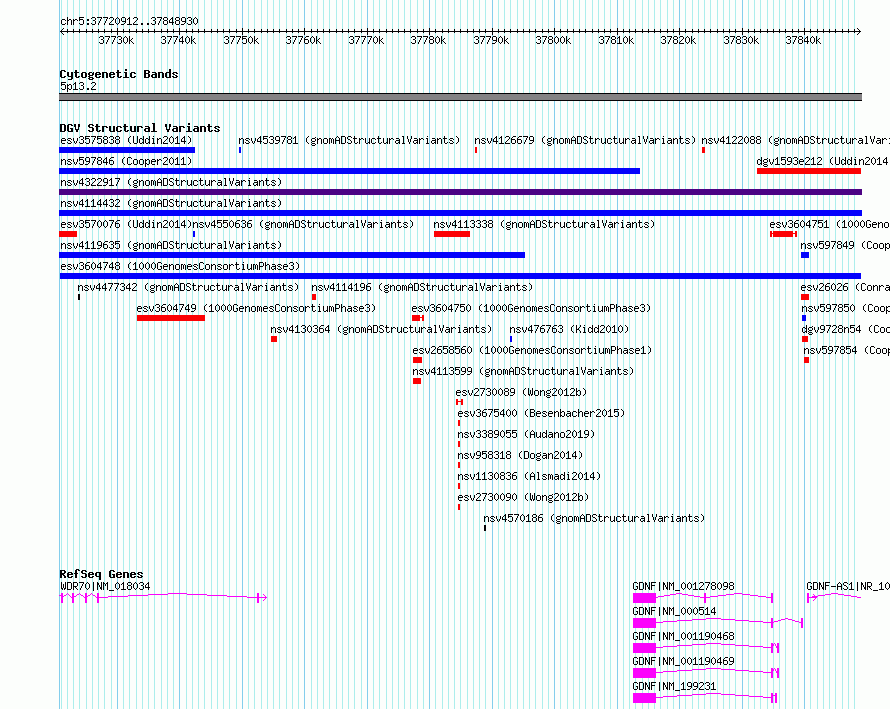890x709 pixels.
Task: Open the nsv597850 variant label
Action: pos(845,308)
